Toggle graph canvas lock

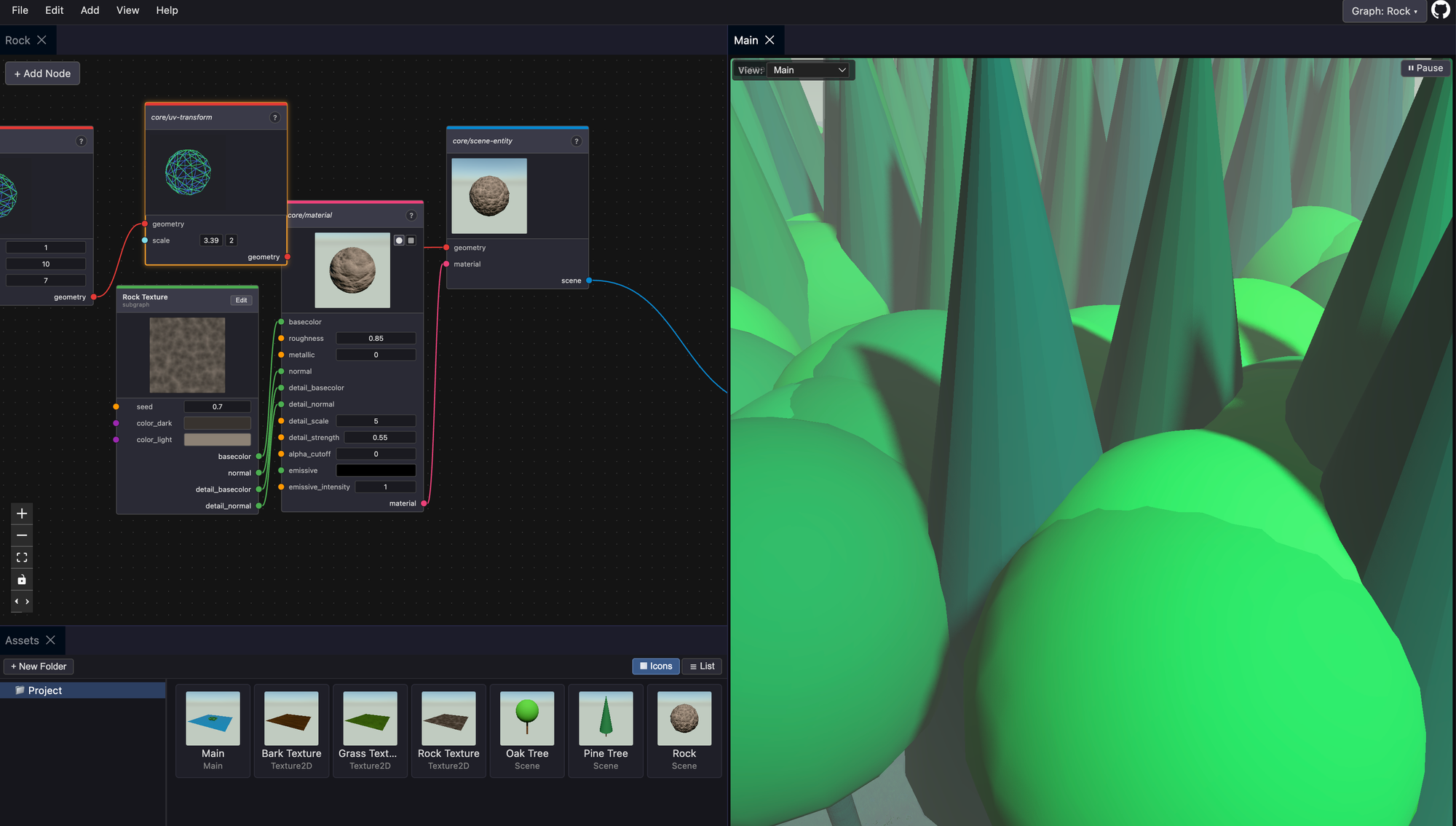pyautogui.click(x=22, y=580)
